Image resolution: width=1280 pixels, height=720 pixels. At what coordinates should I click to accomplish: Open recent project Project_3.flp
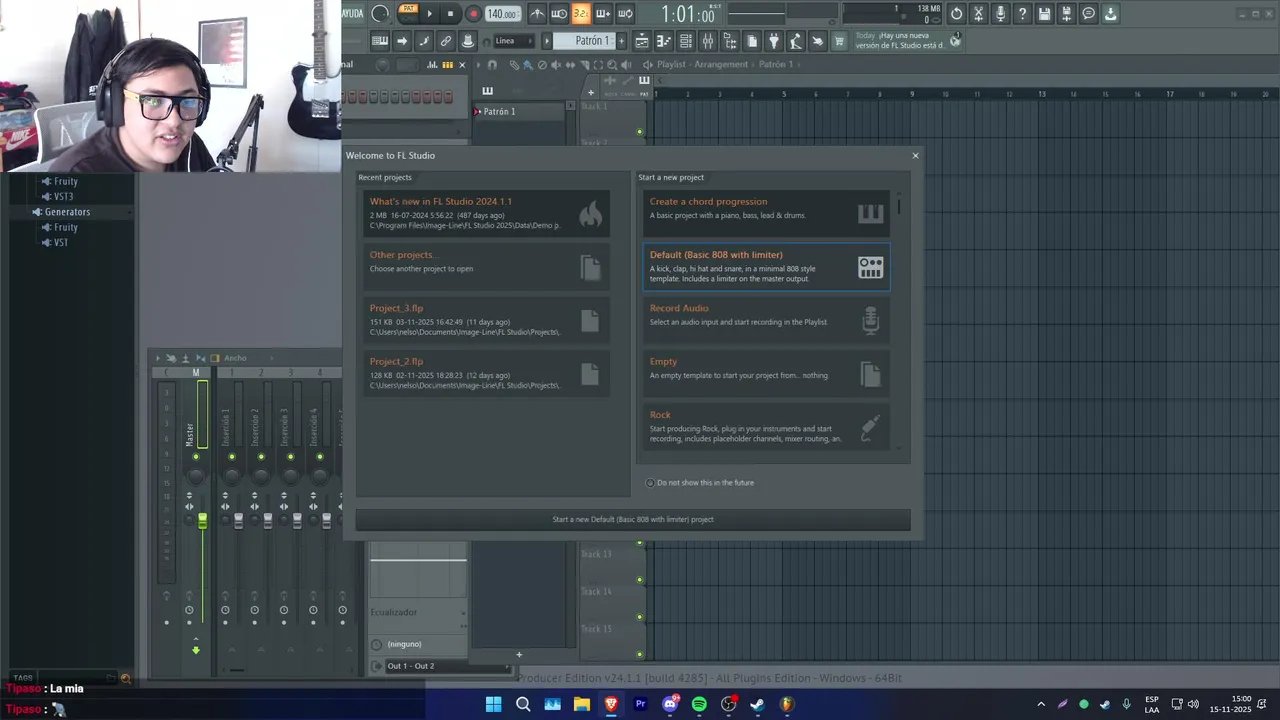click(x=486, y=319)
